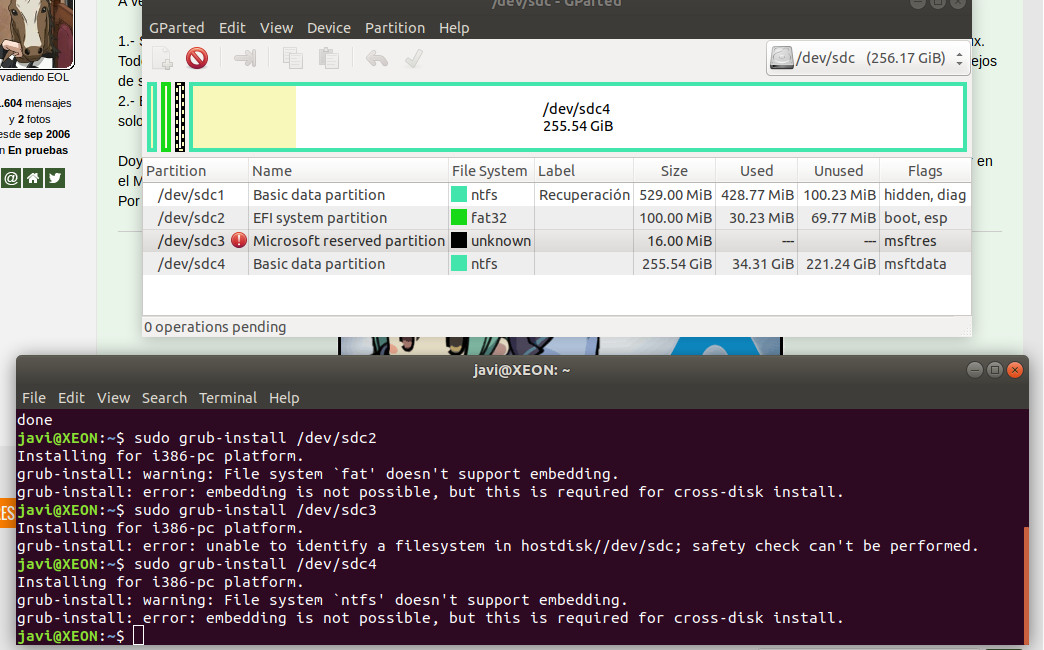Click the red warning icon on /dev/sdc3
1044x650 pixels.
[238, 240]
